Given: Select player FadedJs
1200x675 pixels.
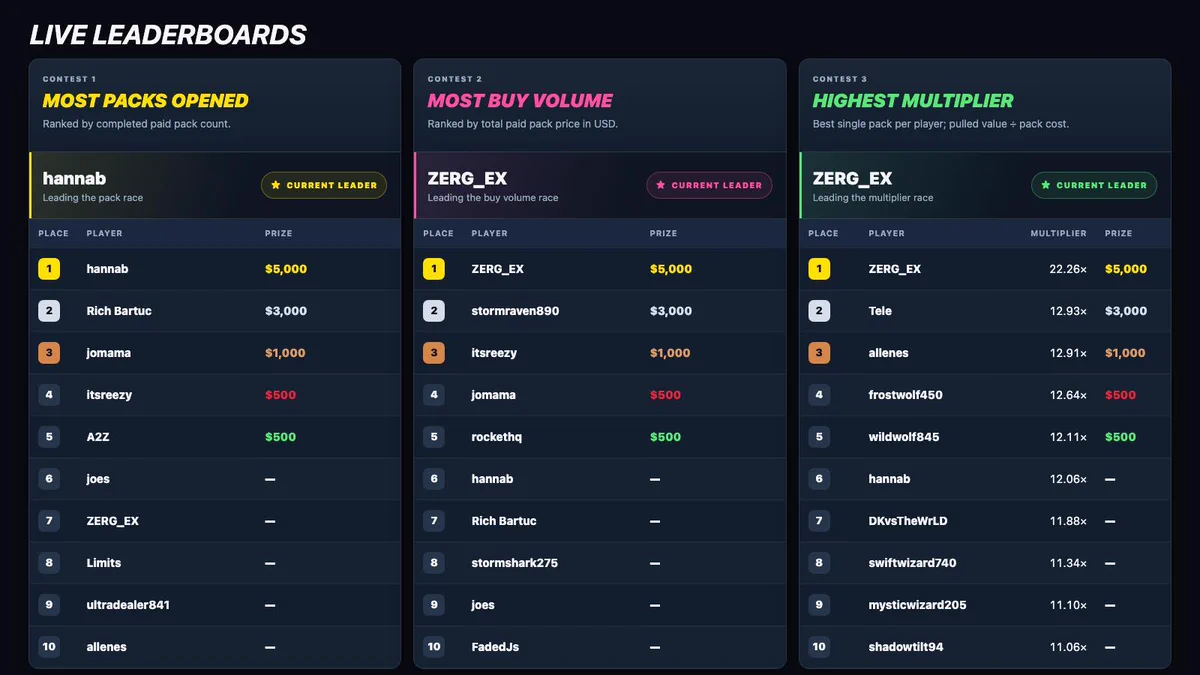Looking at the screenshot, I should pos(495,647).
